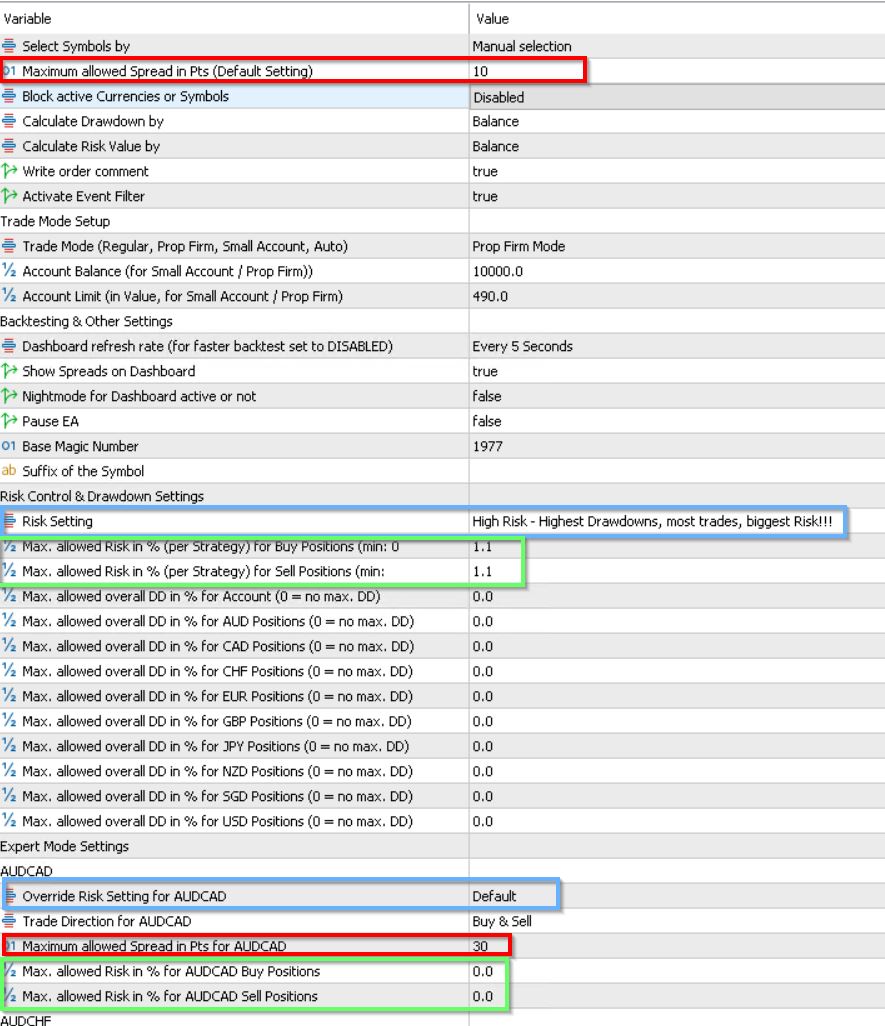Toggle Activate Event Filter true value
885x1026 pixels.
click(485, 196)
